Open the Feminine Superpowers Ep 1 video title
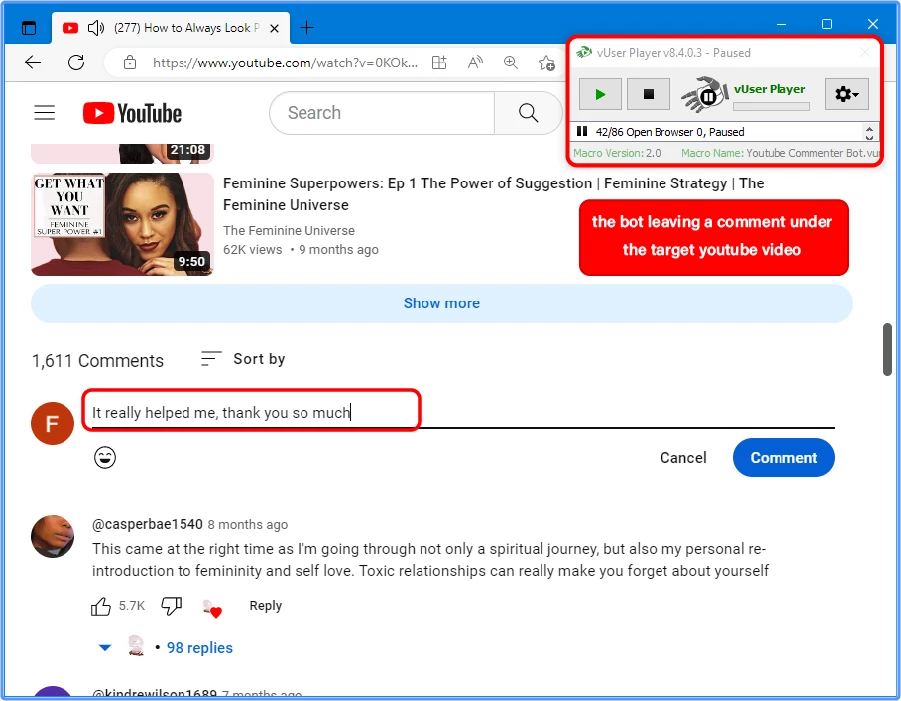Image resolution: width=901 pixels, height=701 pixels. [x=493, y=194]
